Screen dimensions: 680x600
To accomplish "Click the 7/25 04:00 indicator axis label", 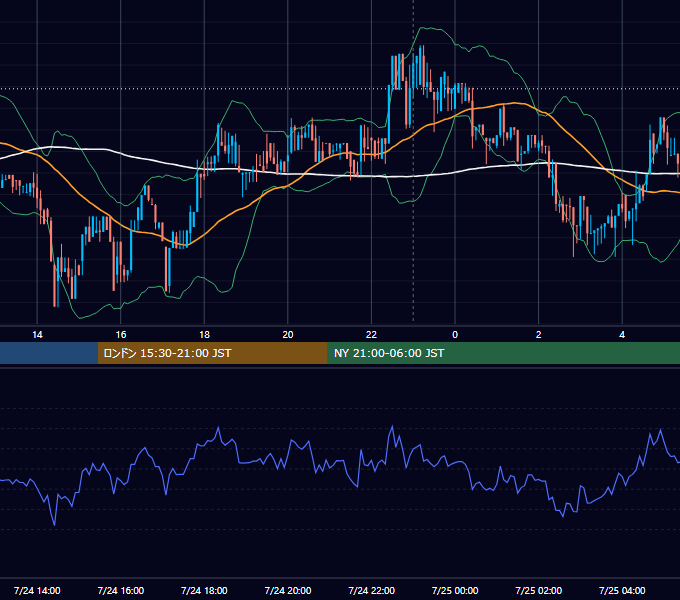I will 622,590.
